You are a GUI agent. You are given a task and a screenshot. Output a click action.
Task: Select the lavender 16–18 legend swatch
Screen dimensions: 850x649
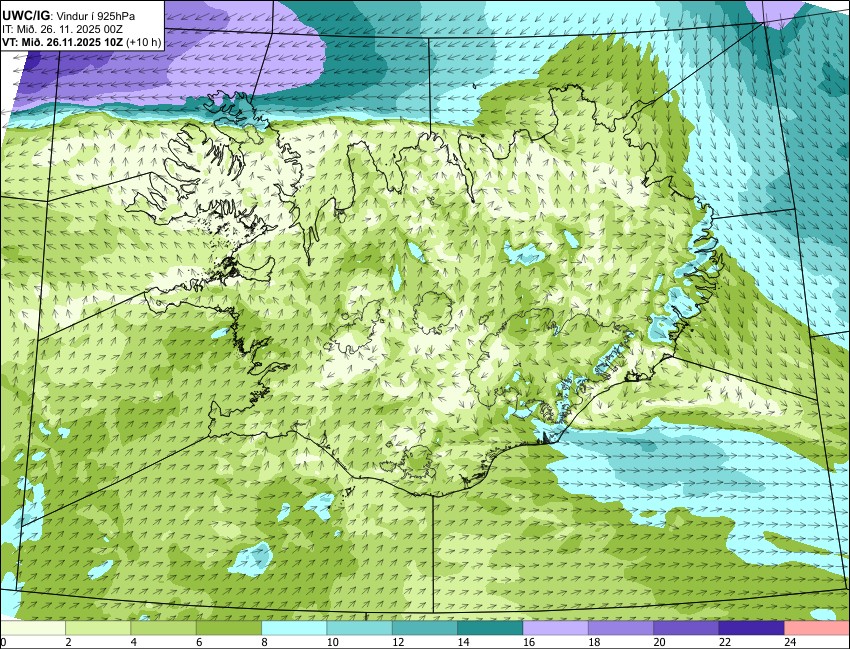tap(556, 628)
